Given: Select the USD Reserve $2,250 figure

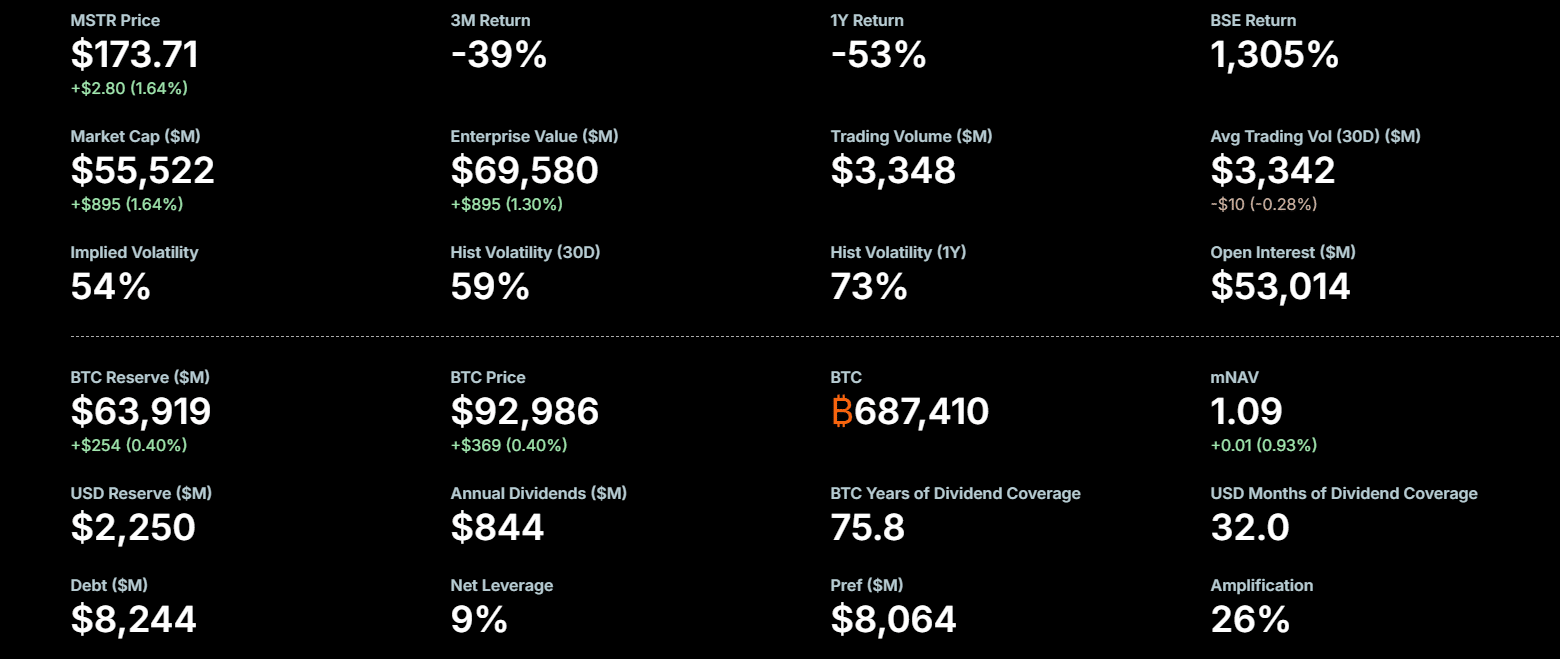Looking at the screenshot, I should 132,528.
